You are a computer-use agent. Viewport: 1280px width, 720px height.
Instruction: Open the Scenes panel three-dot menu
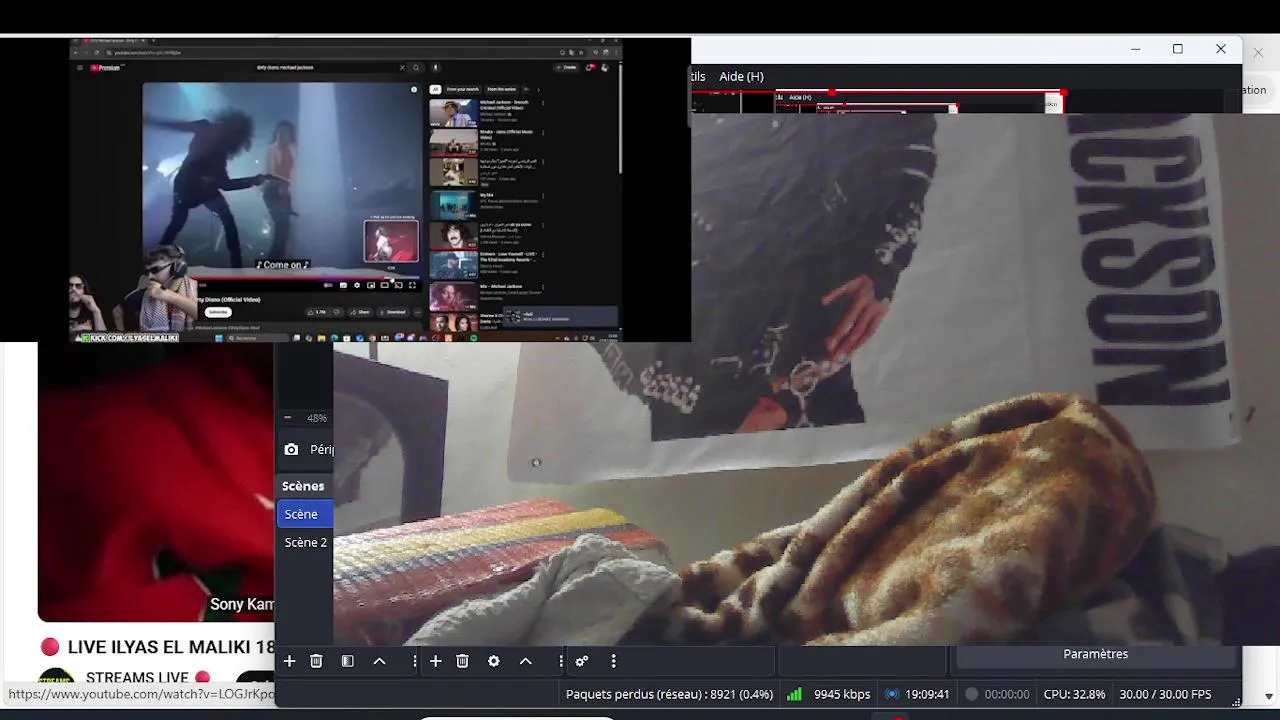pos(414,661)
